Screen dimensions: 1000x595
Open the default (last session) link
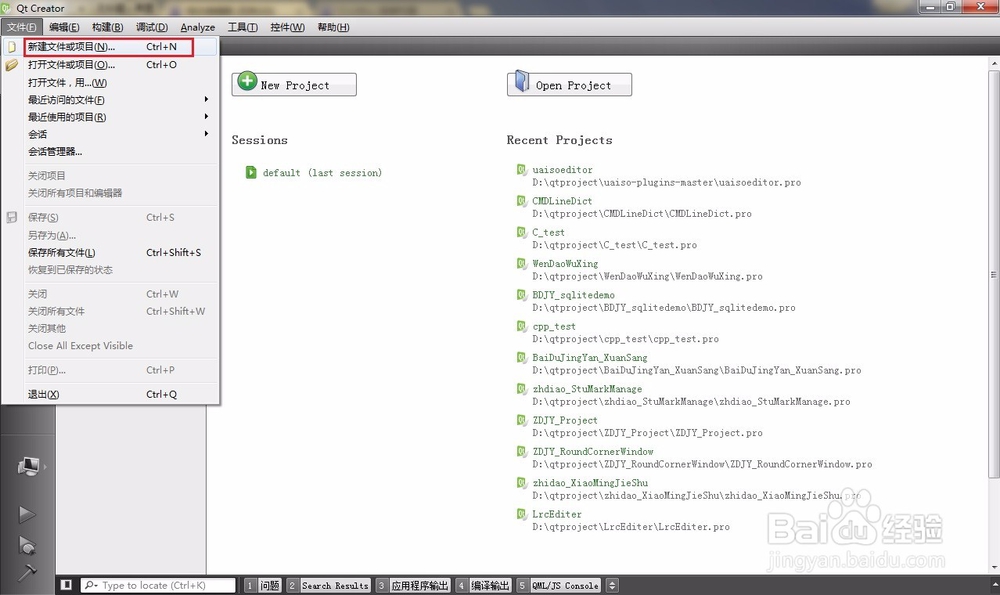click(x=322, y=173)
